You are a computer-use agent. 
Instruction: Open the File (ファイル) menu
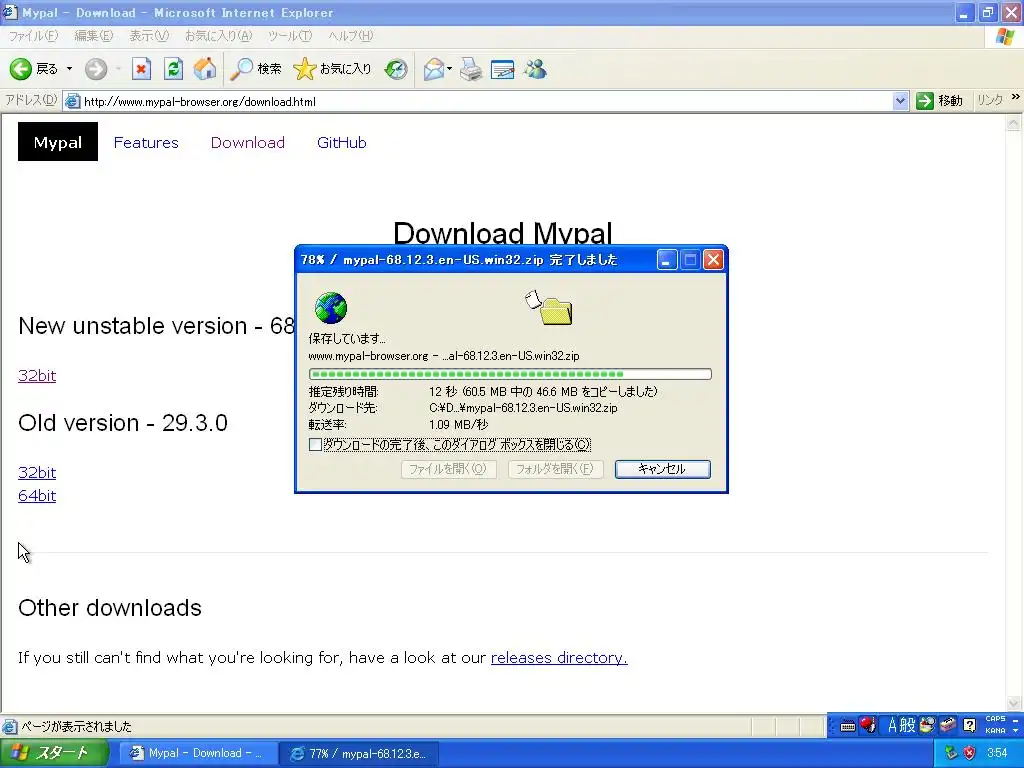(x=33, y=36)
